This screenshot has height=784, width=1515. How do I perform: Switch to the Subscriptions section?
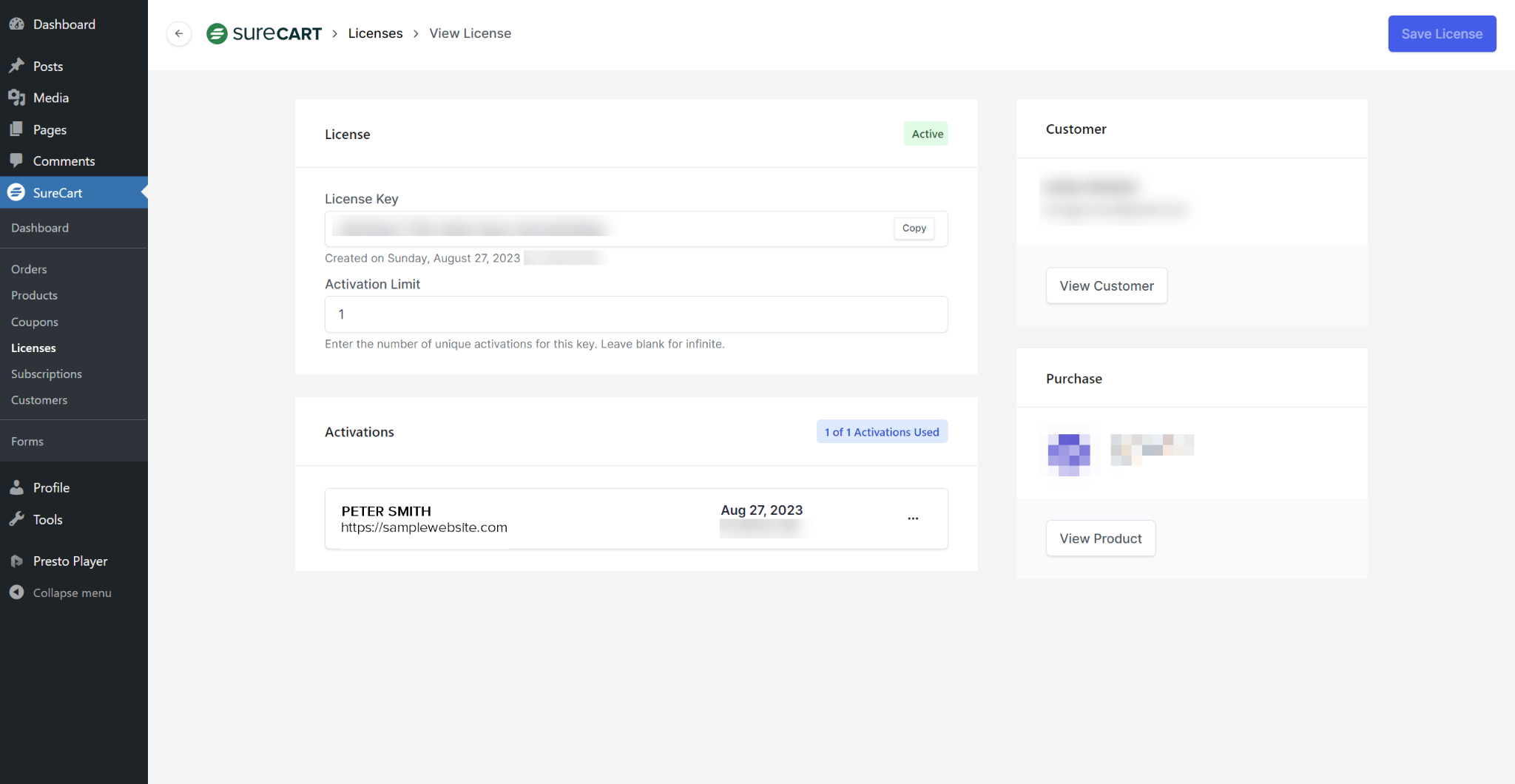(x=46, y=374)
